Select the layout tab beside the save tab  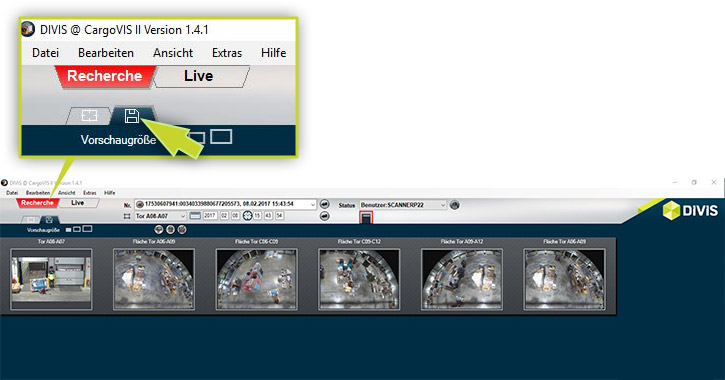point(31,220)
